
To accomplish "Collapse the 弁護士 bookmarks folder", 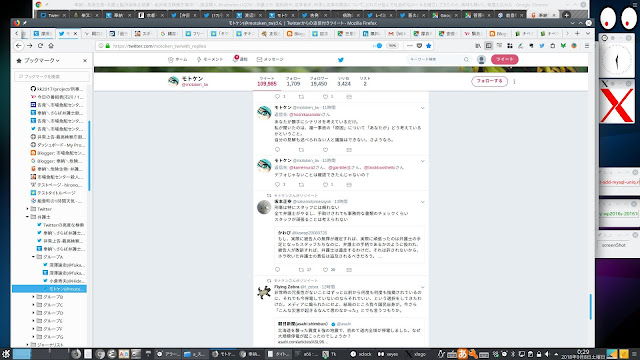I will [27, 217].
